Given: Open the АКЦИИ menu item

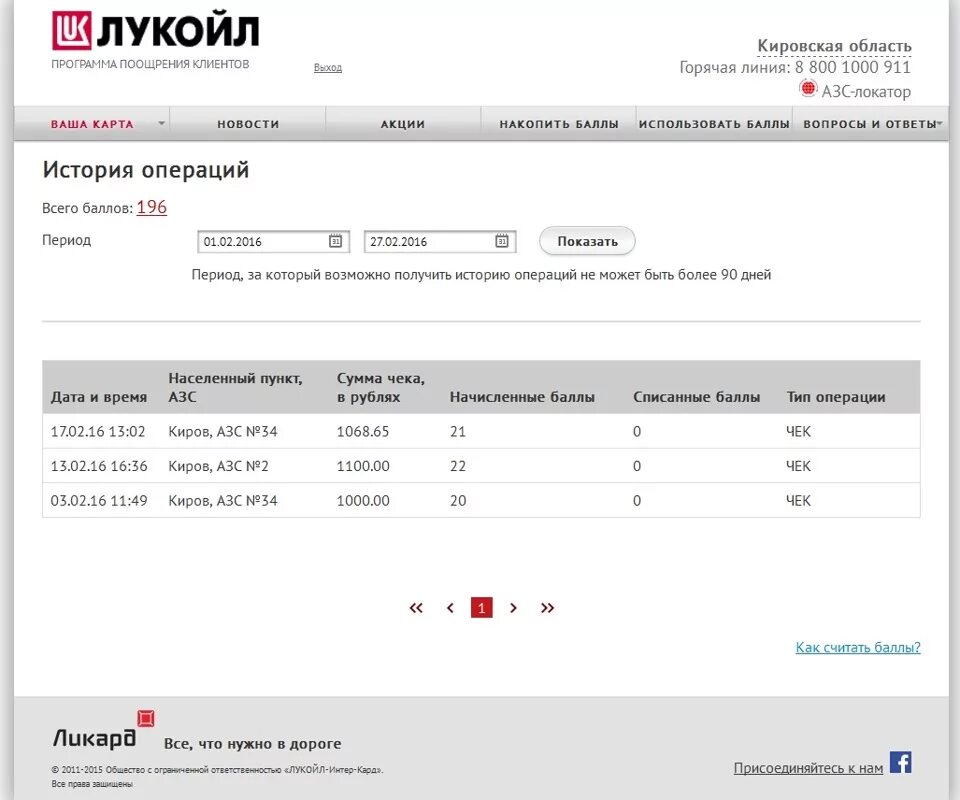Looking at the screenshot, I should tap(403, 124).
